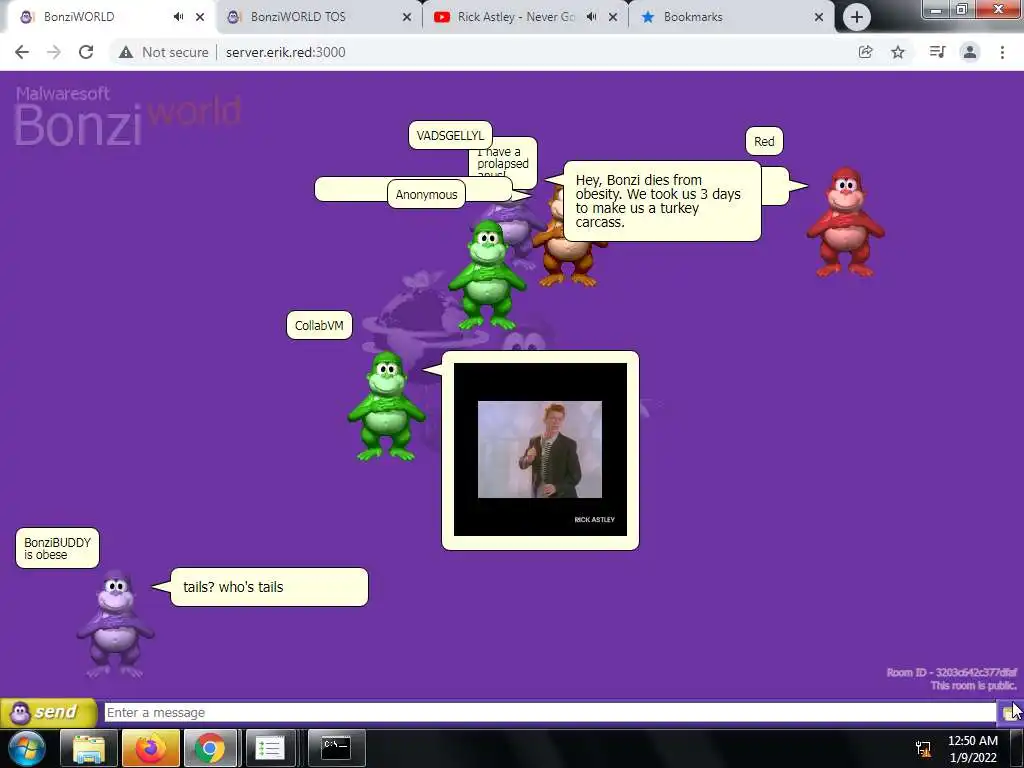Open the Windows Start menu
This screenshot has width=1024, height=768.
(26, 748)
